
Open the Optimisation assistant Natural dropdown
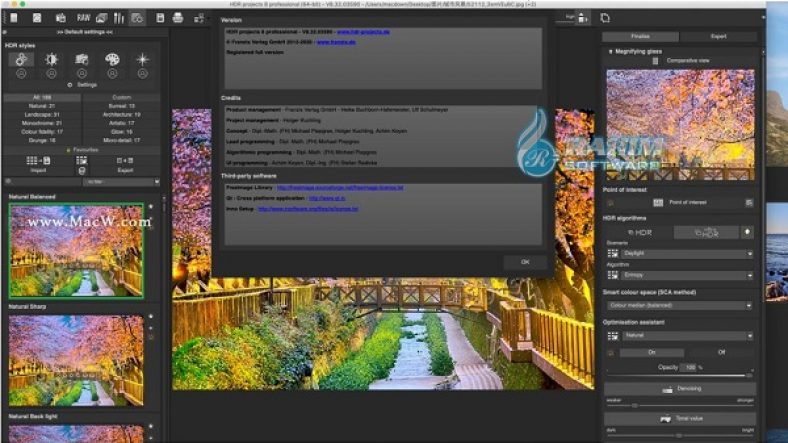(x=687, y=336)
